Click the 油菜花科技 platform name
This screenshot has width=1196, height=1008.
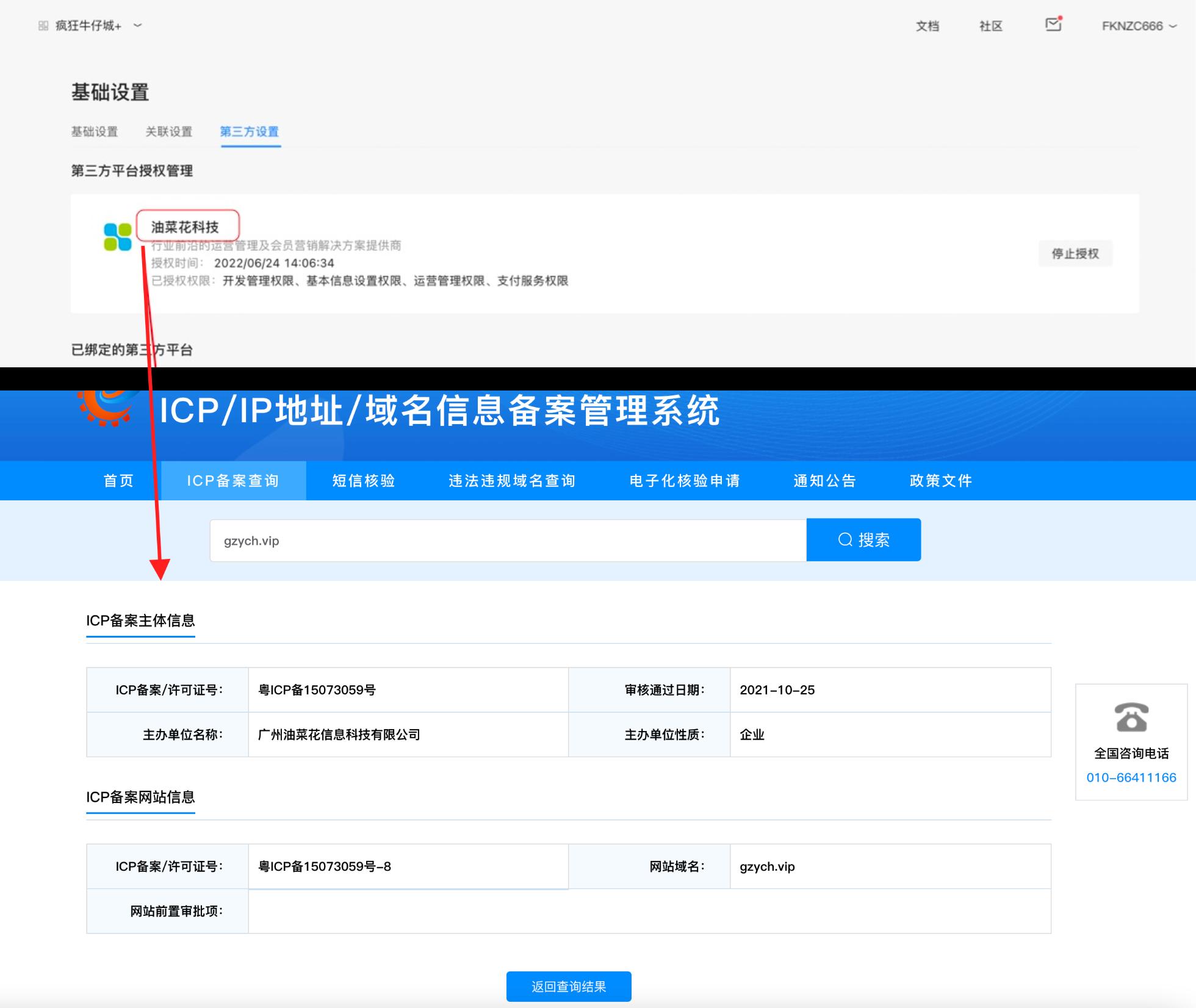[x=185, y=227]
